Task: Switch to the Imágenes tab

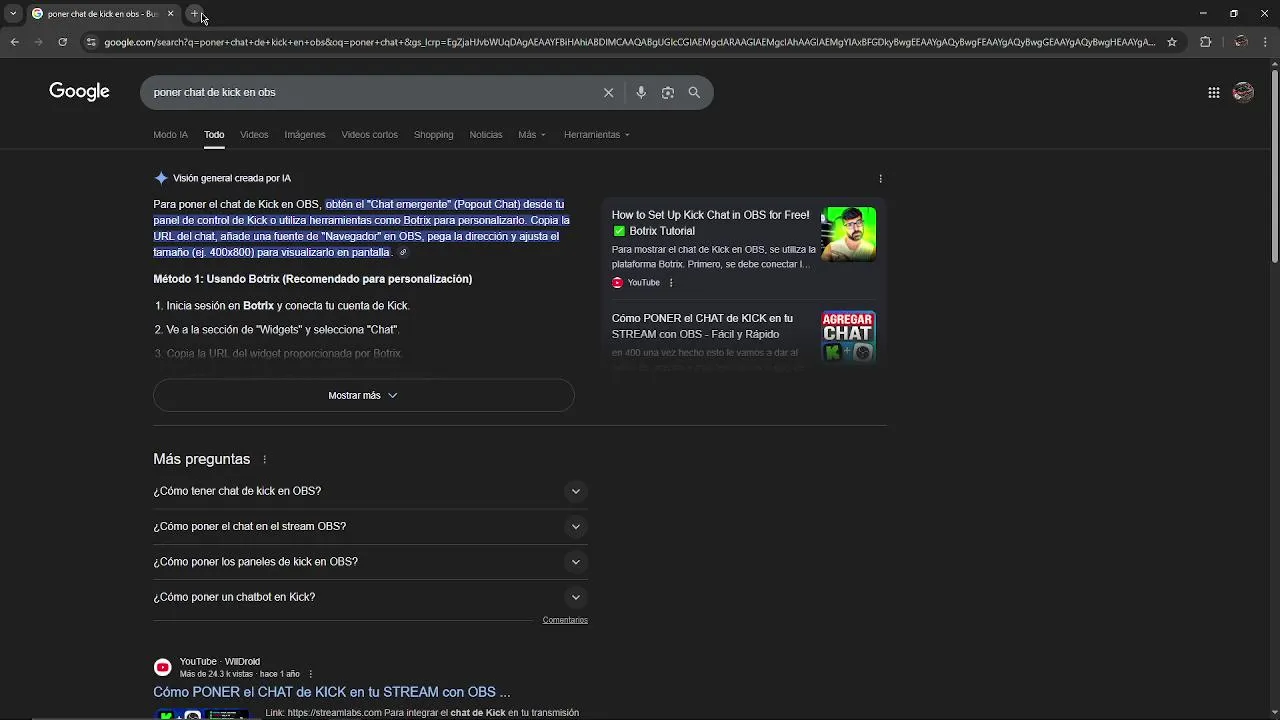Action: click(305, 134)
